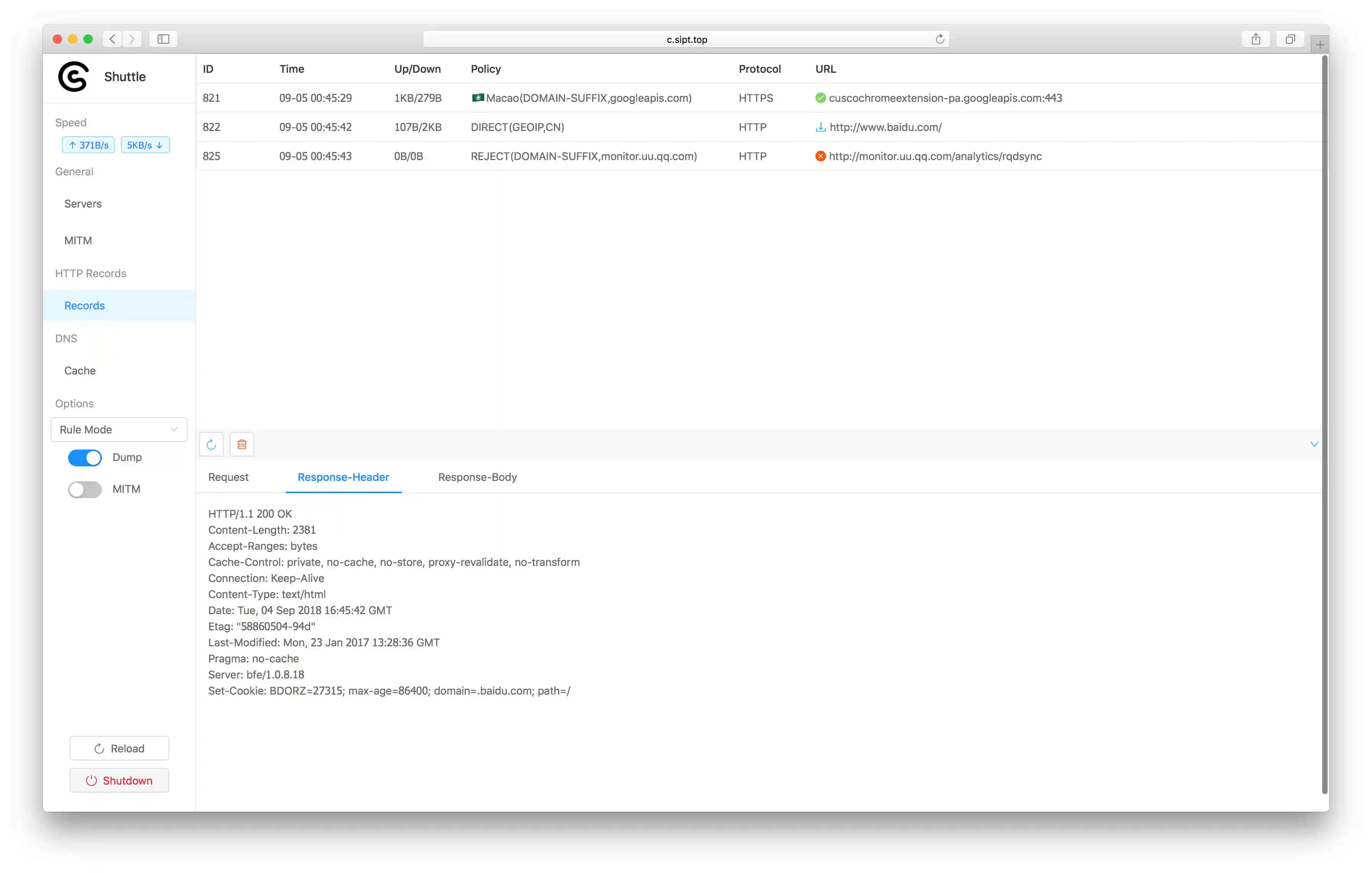This screenshot has width=1372, height=873.
Task: Toggle the browser sidebar icon
Action: click(163, 39)
